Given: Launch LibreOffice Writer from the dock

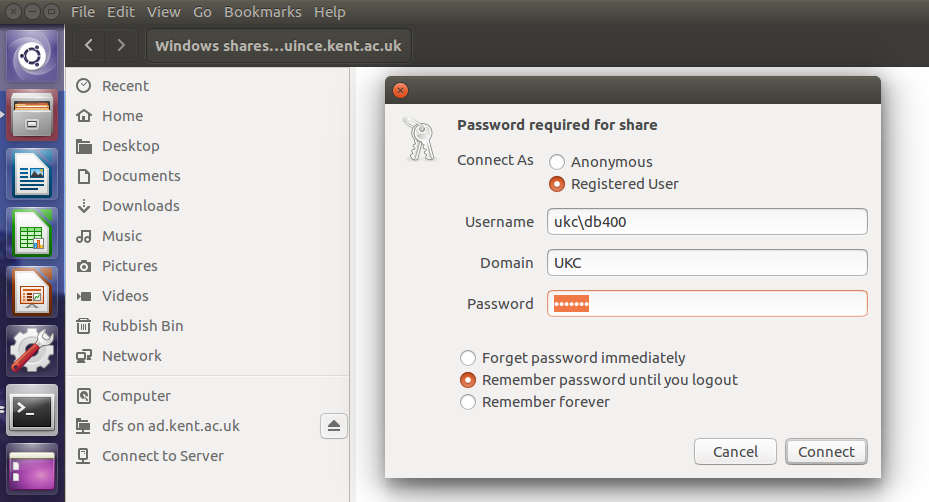Looking at the screenshot, I should 32,175.
